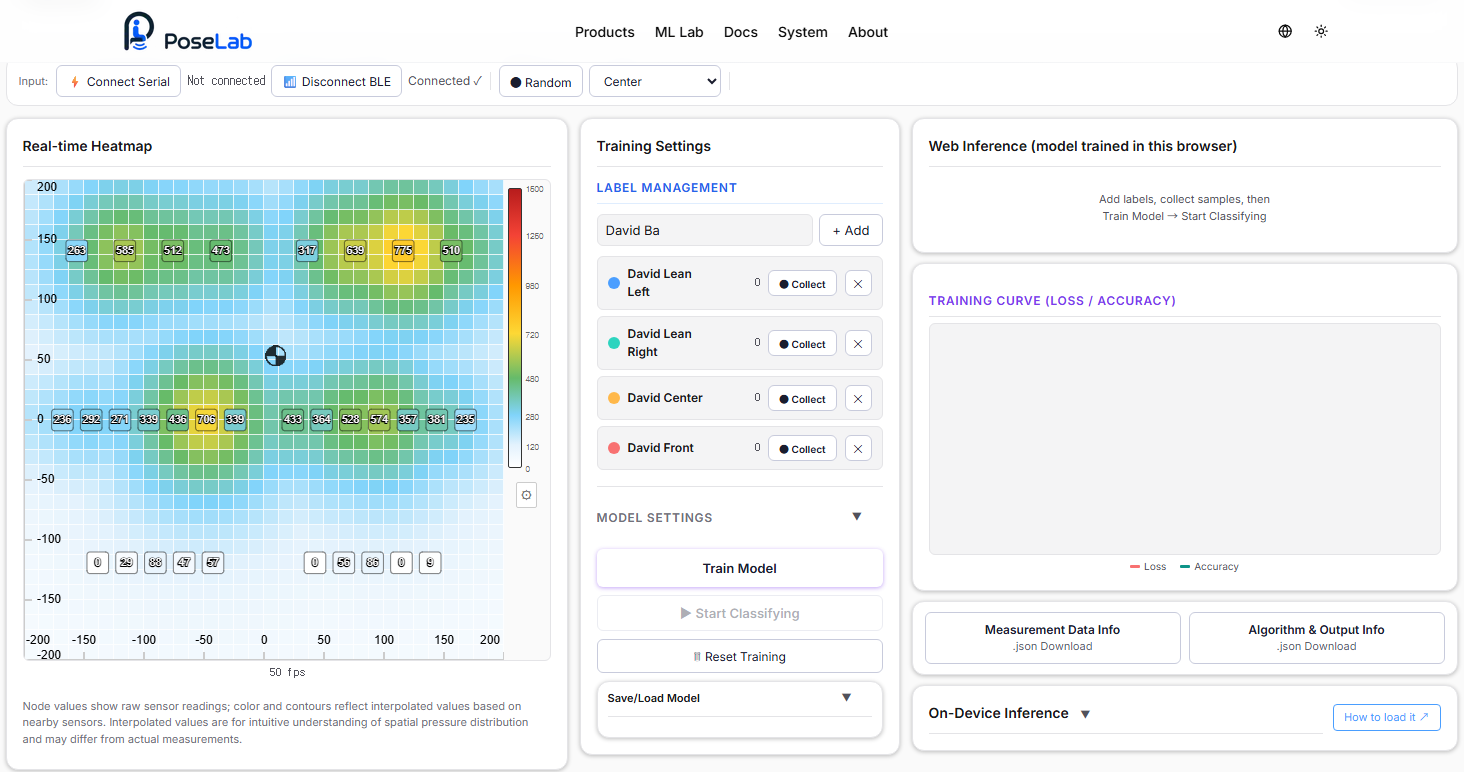
Task: Expand the Save/Load Model section
Action: (x=846, y=697)
